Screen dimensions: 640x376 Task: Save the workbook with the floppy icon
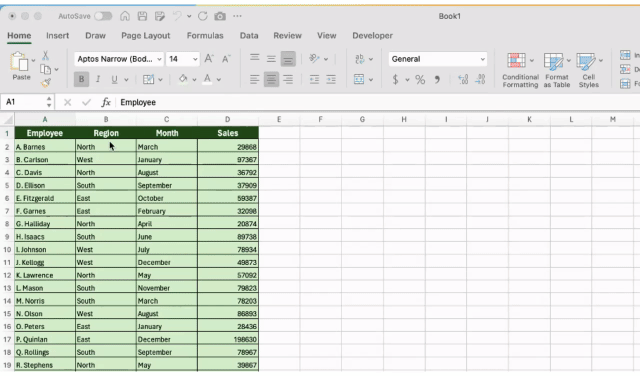pyautogui.click(x=142, y=16)
